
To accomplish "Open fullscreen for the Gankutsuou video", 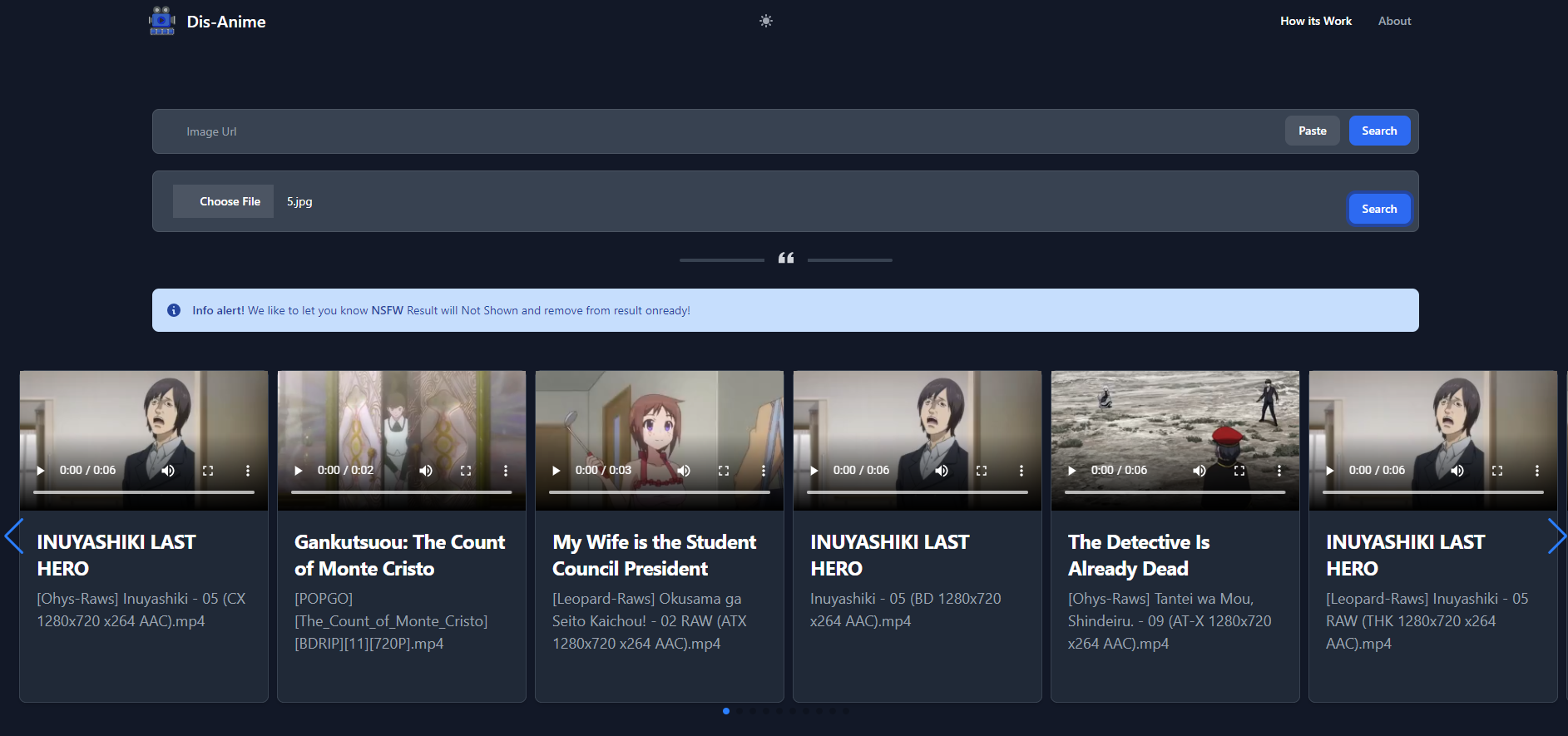I will [x=466, y=471].
